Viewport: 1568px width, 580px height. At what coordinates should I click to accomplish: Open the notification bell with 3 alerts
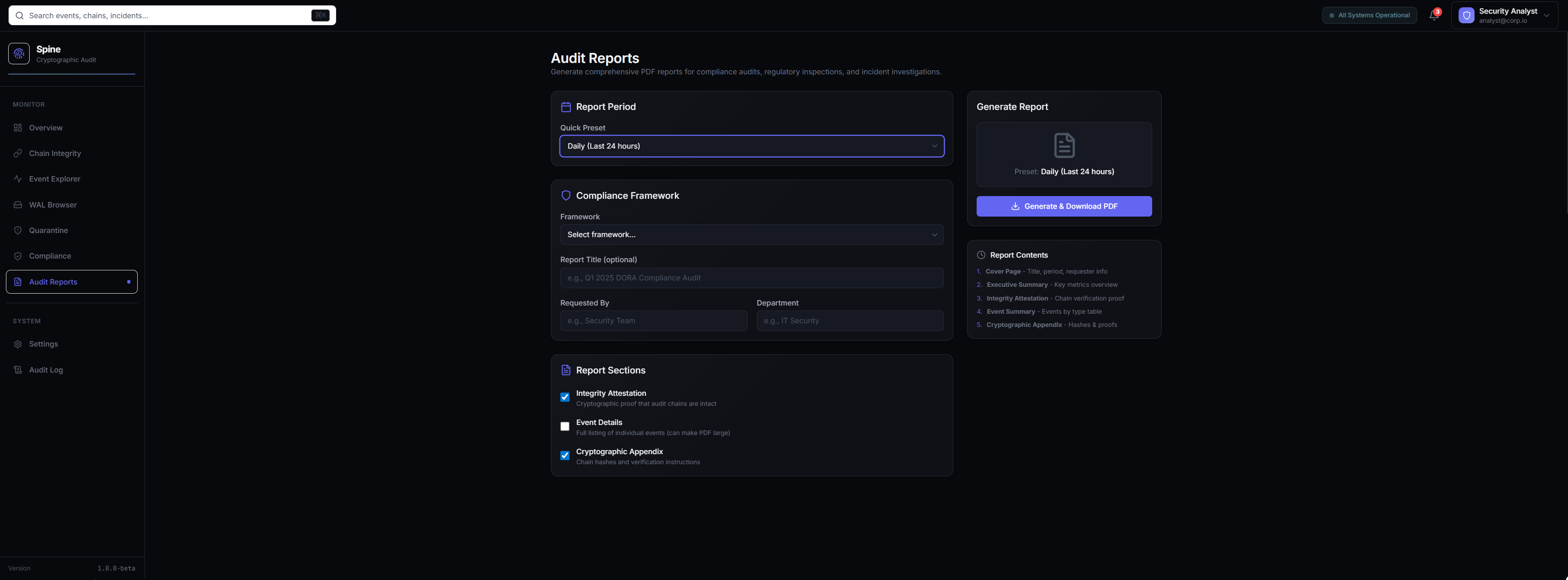click(1433, 15)
